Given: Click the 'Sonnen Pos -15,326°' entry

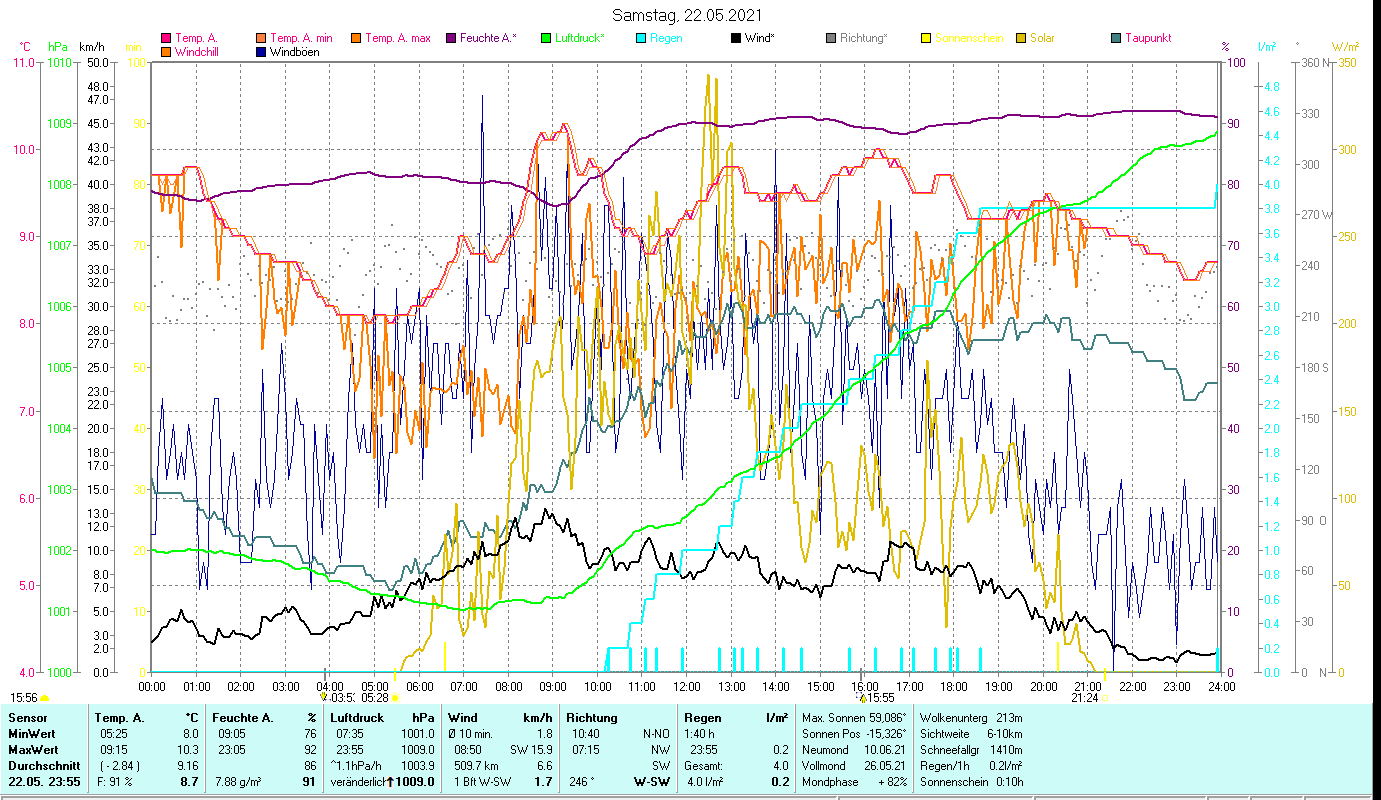Looking at the screenshot, I should tap(854, 734).
